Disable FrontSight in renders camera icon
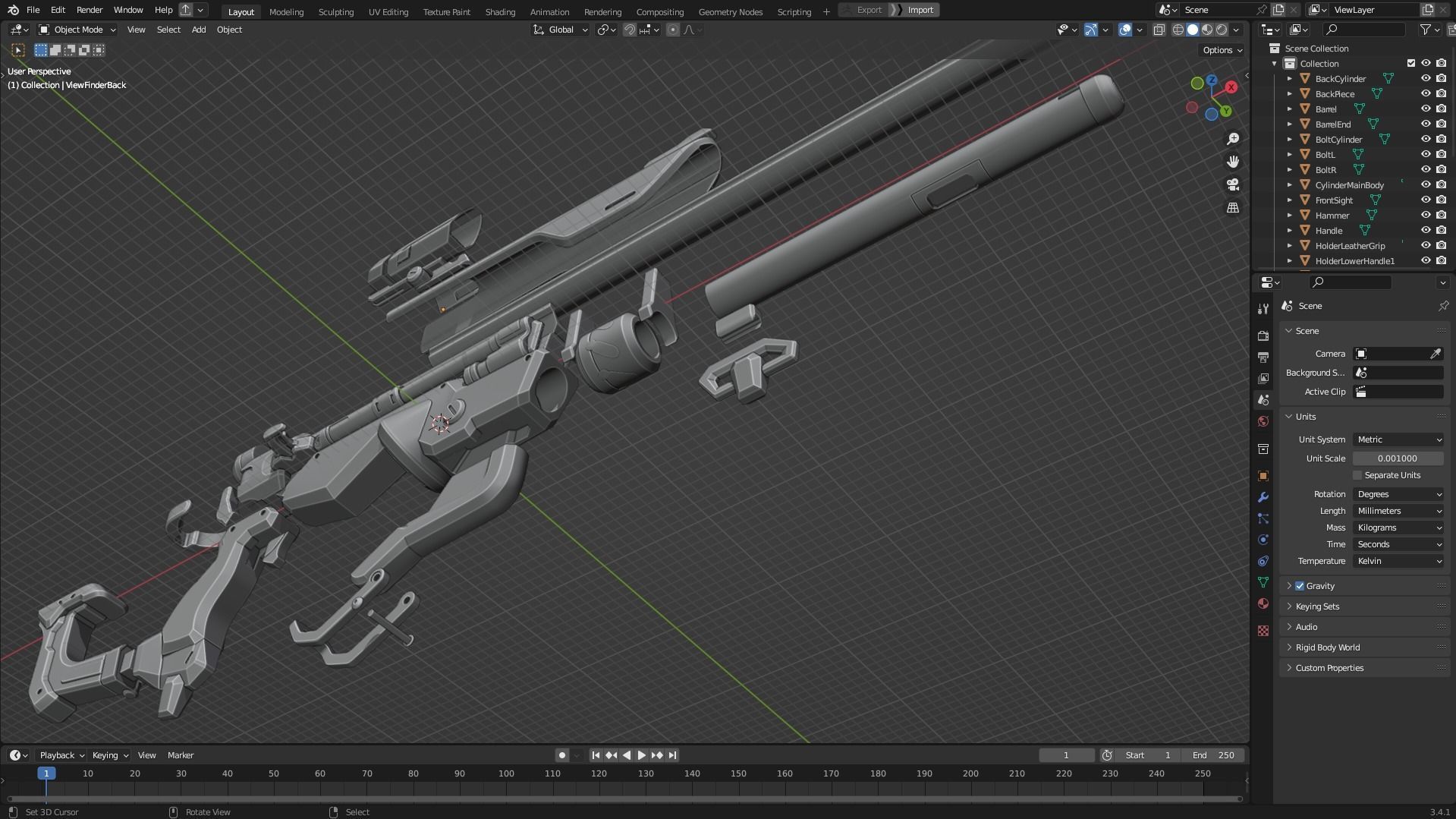This screenshot has width=1456, height=819. pyautogui.click(x=1441, y=200)
